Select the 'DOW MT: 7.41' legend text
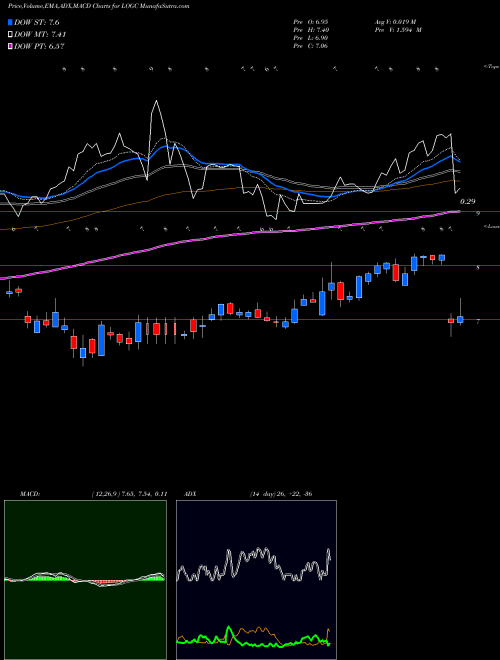Screen dimensions: 500x660 tap(40, 35)
